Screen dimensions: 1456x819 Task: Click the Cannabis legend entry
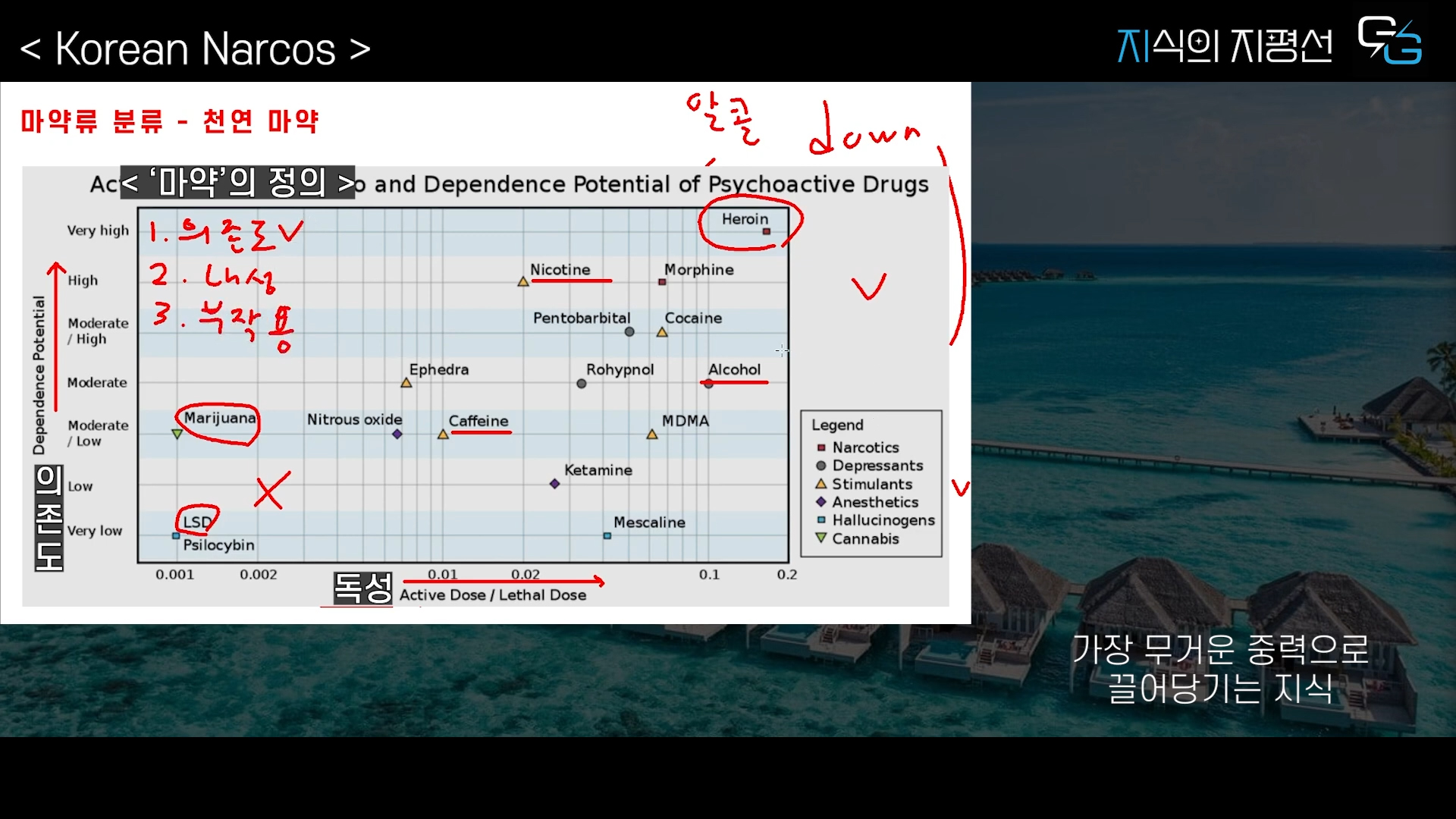[x=864, y=538]
